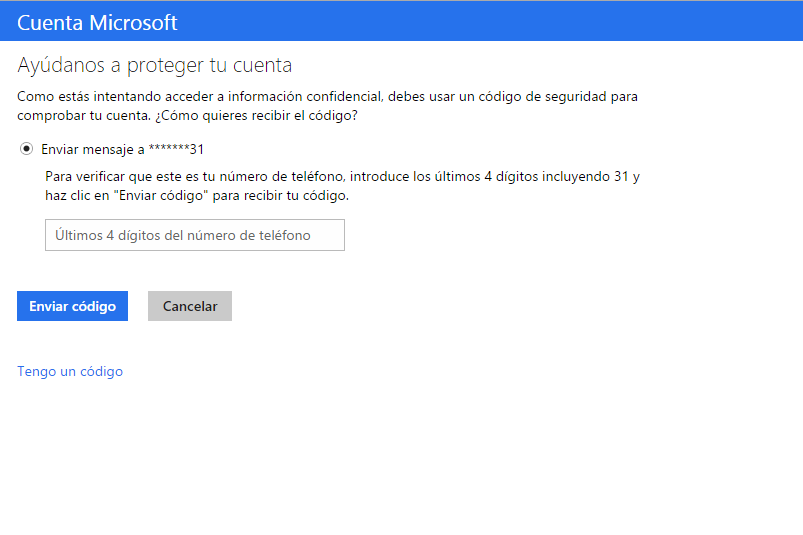Open the 'Tengo un código' link
Viewport: 803px width, 535px height.
[70, 371]
